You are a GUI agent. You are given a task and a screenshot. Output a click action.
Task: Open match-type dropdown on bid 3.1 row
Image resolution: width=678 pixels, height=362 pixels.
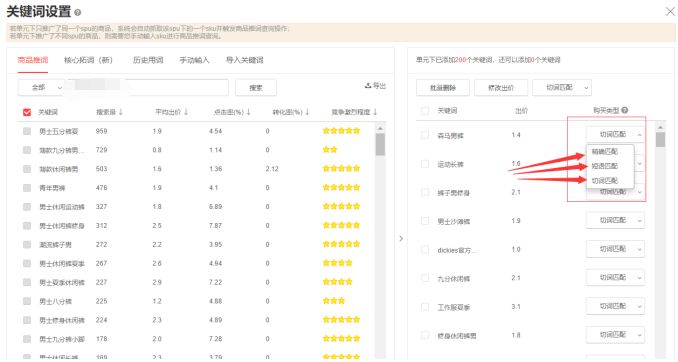point(615,306)
